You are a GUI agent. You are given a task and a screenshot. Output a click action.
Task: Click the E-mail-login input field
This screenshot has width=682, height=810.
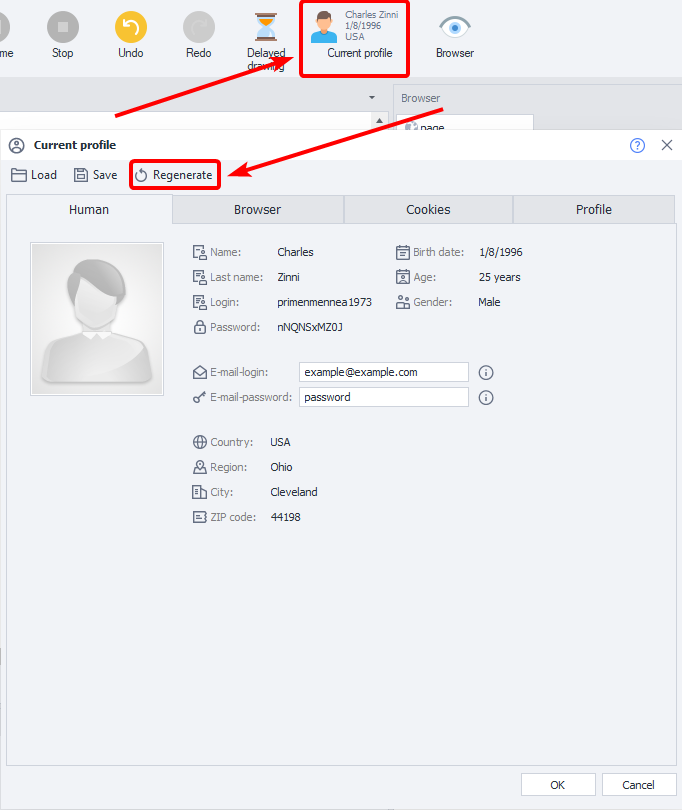pyautogui.click(x=383, y=372)
